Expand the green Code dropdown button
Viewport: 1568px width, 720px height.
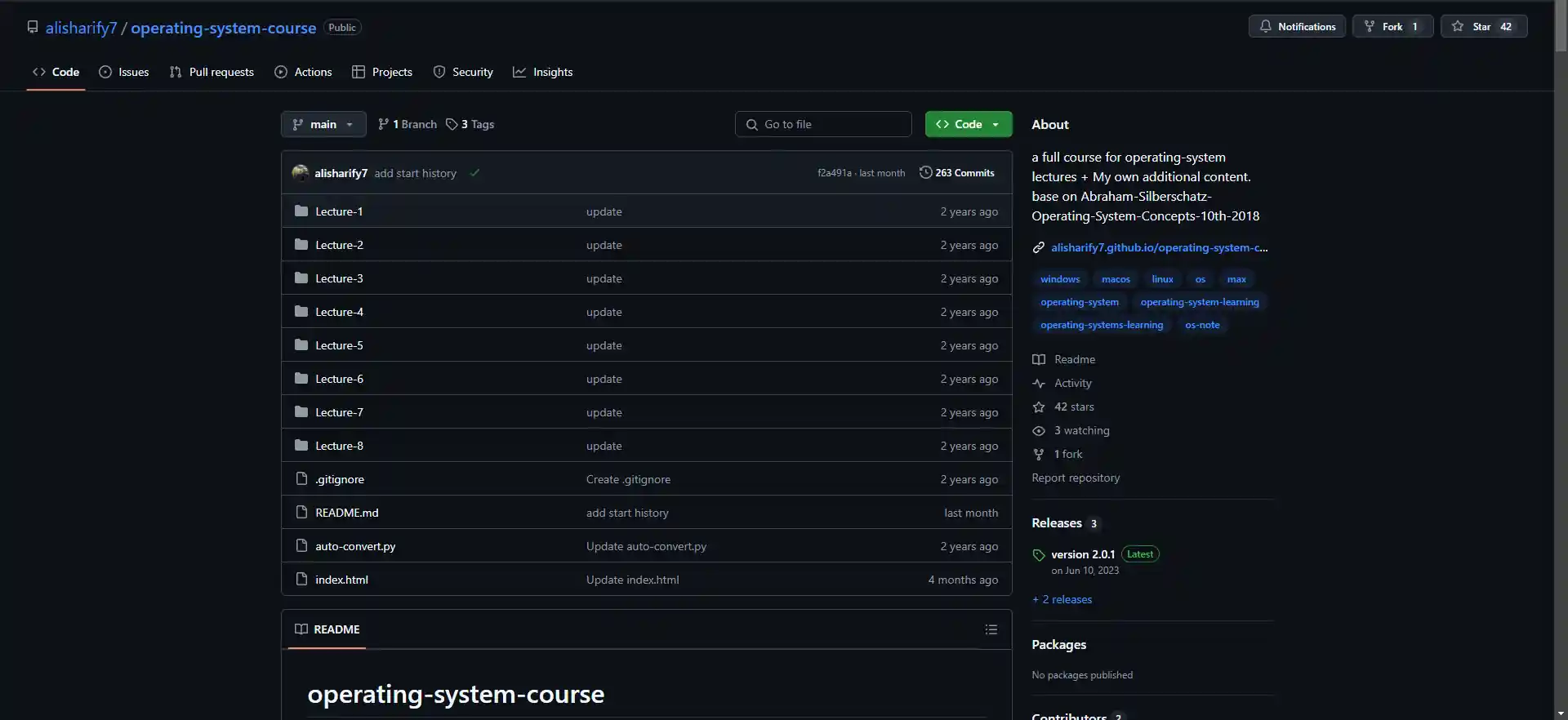(x=969, y=124)
